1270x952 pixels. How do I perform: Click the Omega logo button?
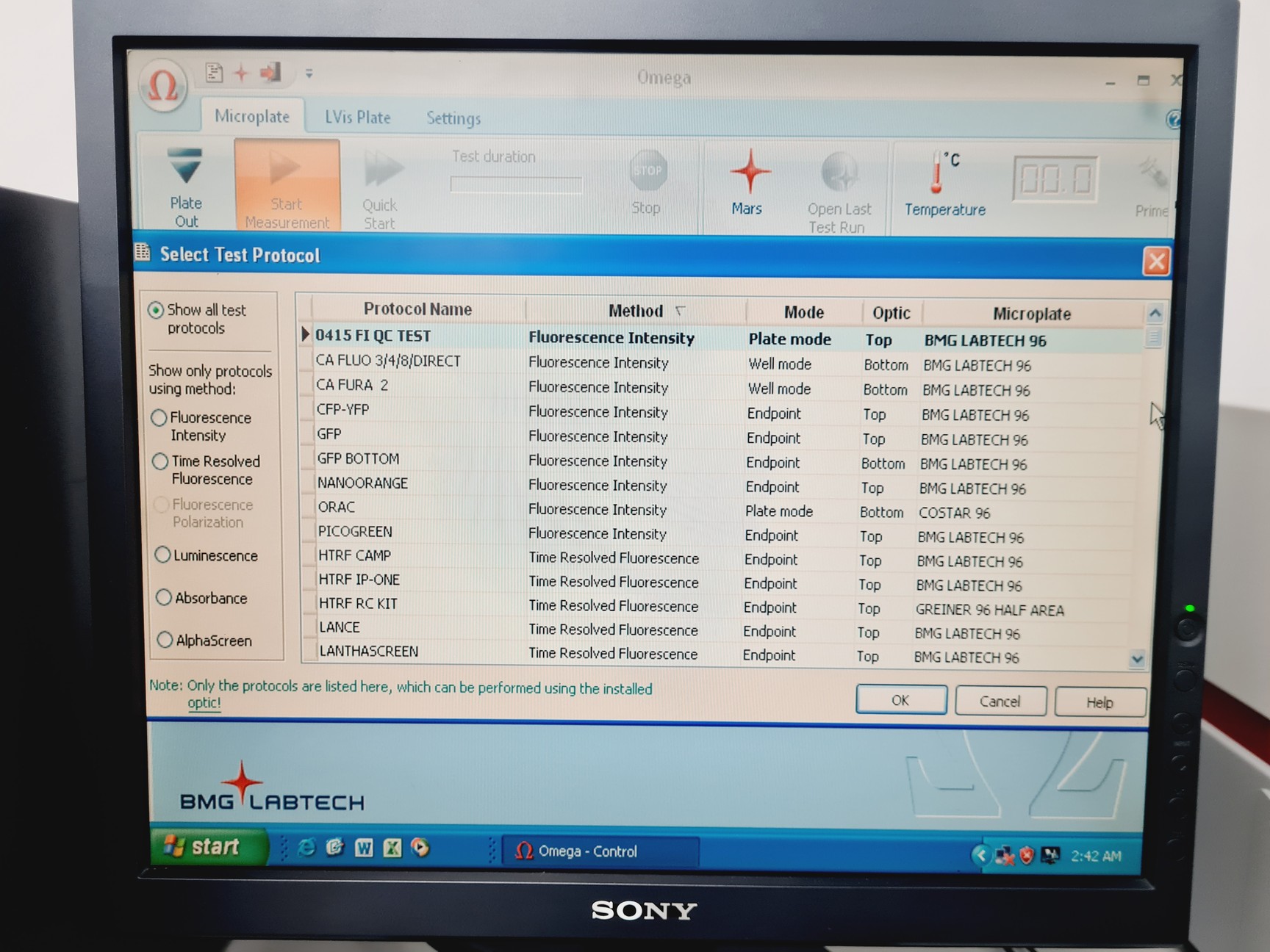tap(163, 87)
